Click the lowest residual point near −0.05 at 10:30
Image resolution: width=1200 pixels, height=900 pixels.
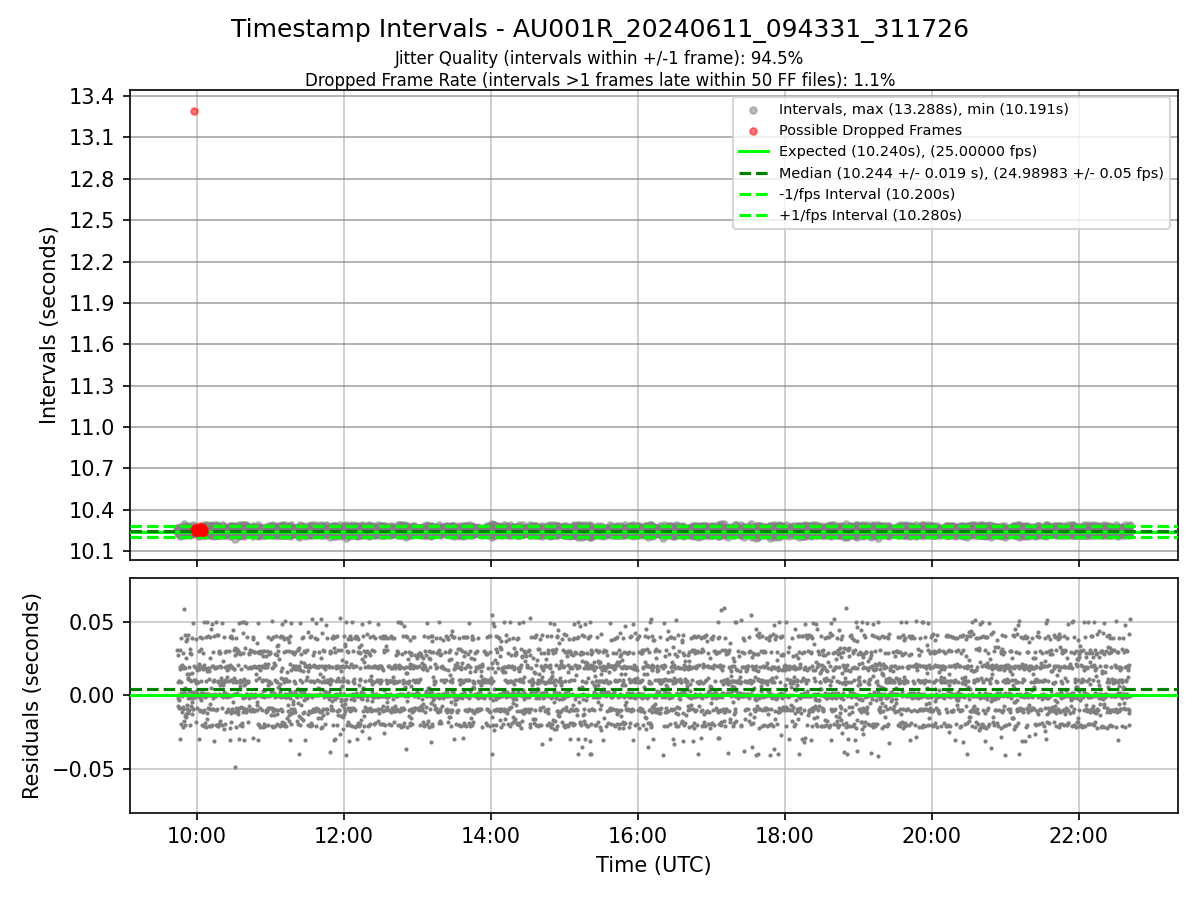236,767
